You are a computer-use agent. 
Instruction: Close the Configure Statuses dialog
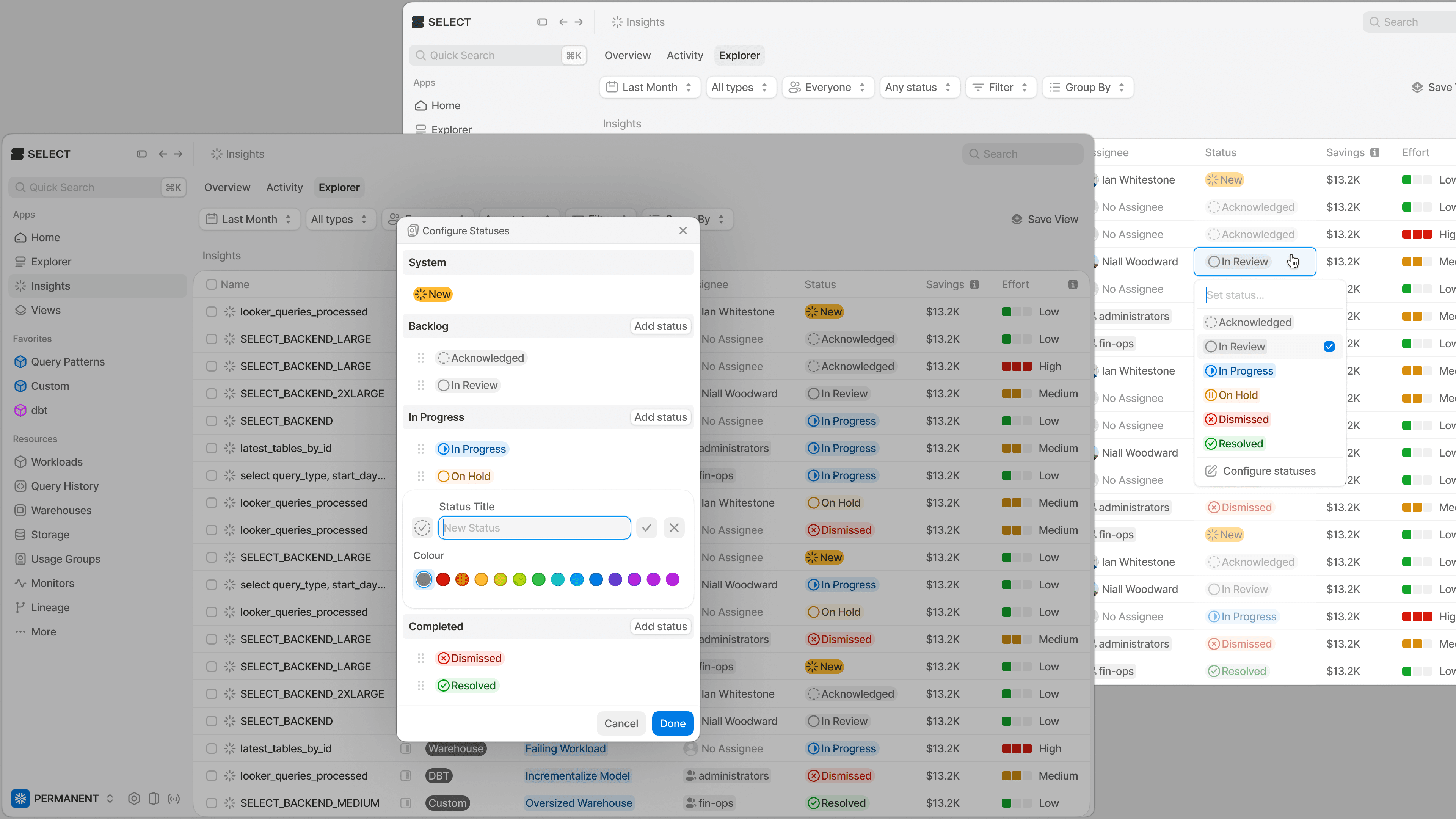pos(683,231)
